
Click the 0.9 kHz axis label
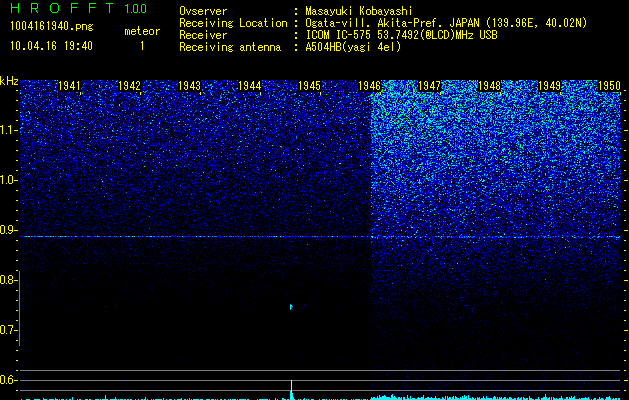8,230
